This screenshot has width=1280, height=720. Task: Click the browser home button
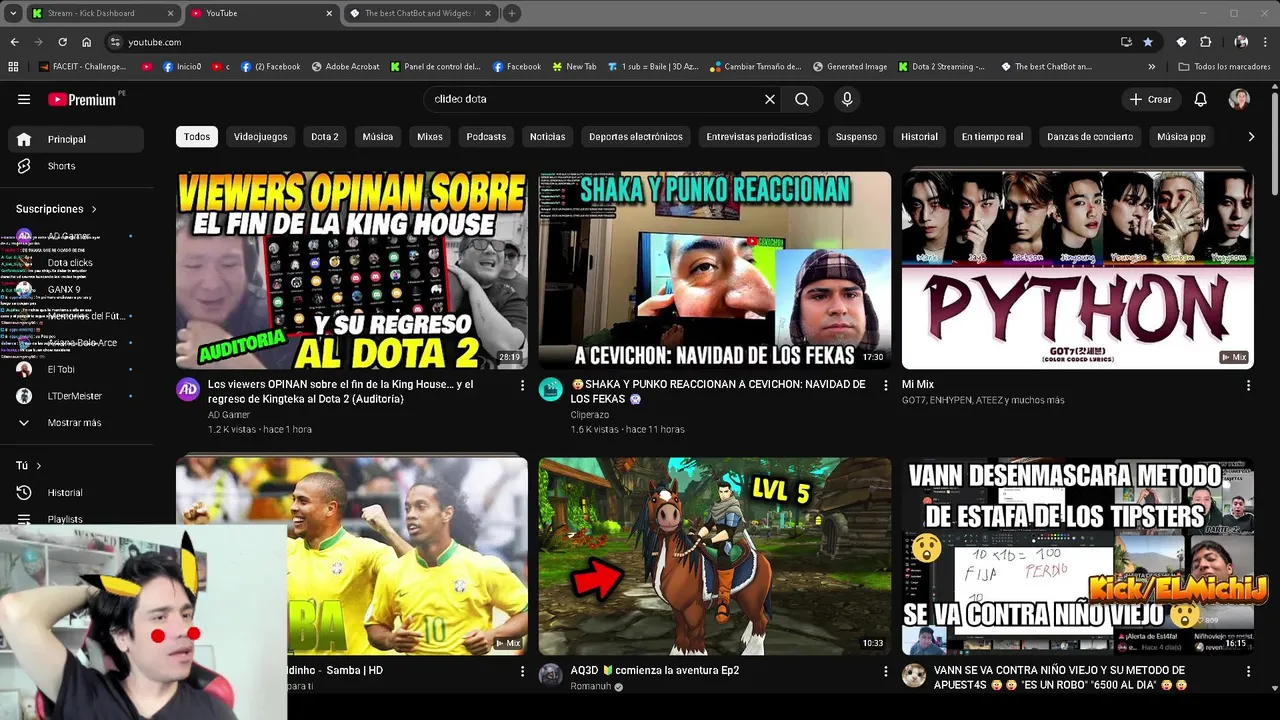pos(87,42)
